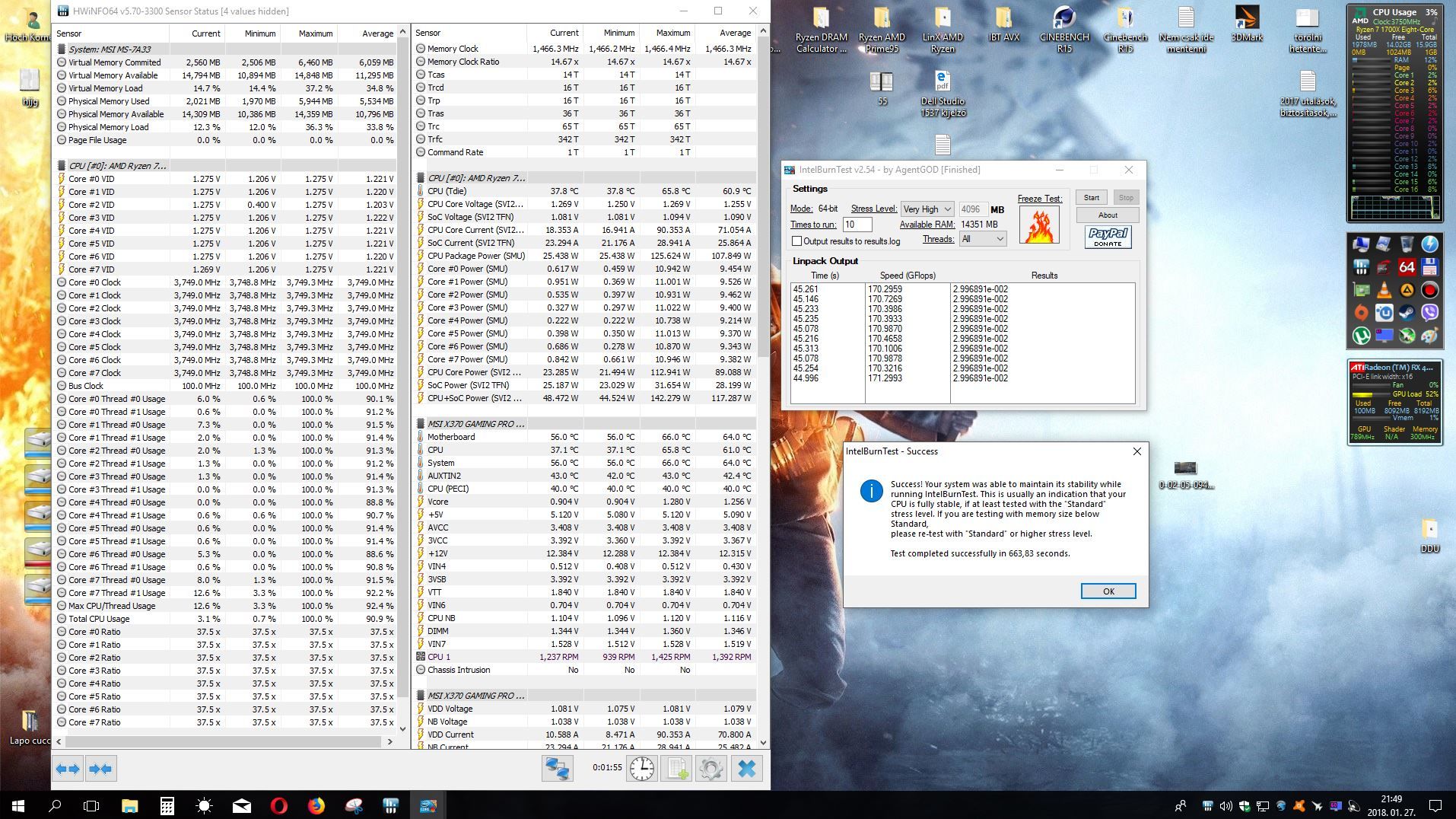Click left pane Current column header
The width and height of the screenshot is (1456, 819).
point(197,33)
